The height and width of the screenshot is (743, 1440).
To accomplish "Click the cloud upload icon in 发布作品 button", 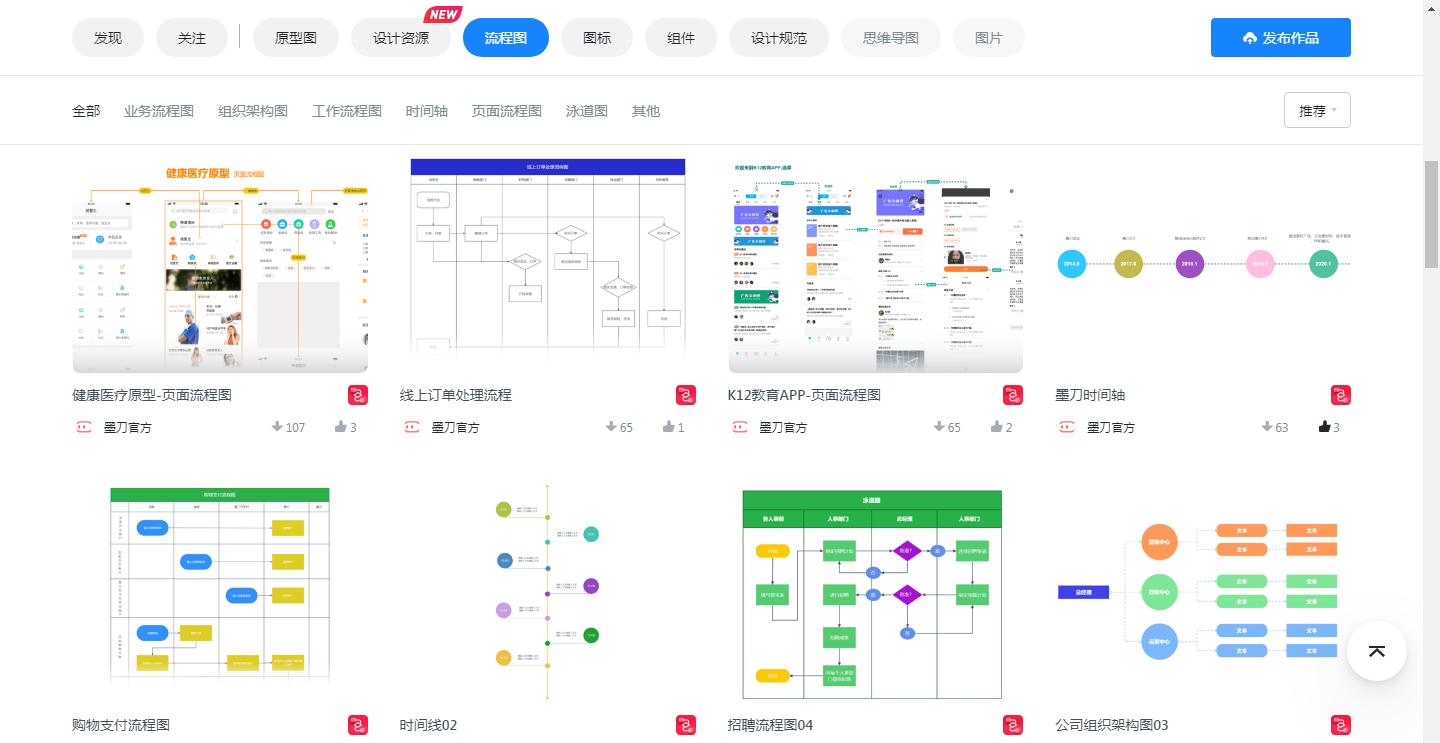I will (1249, 37).
